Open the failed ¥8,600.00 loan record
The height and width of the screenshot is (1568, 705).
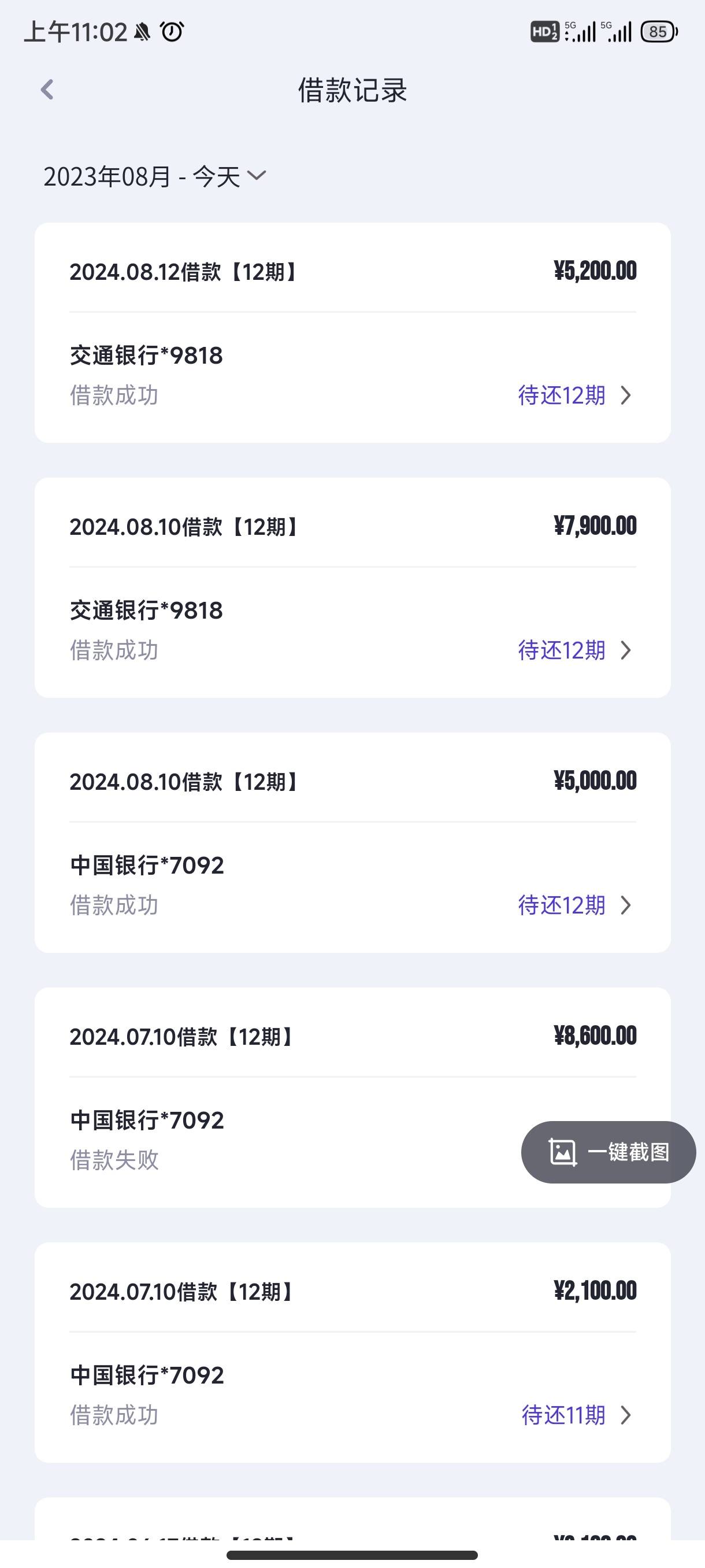[x=353, y=1097]
